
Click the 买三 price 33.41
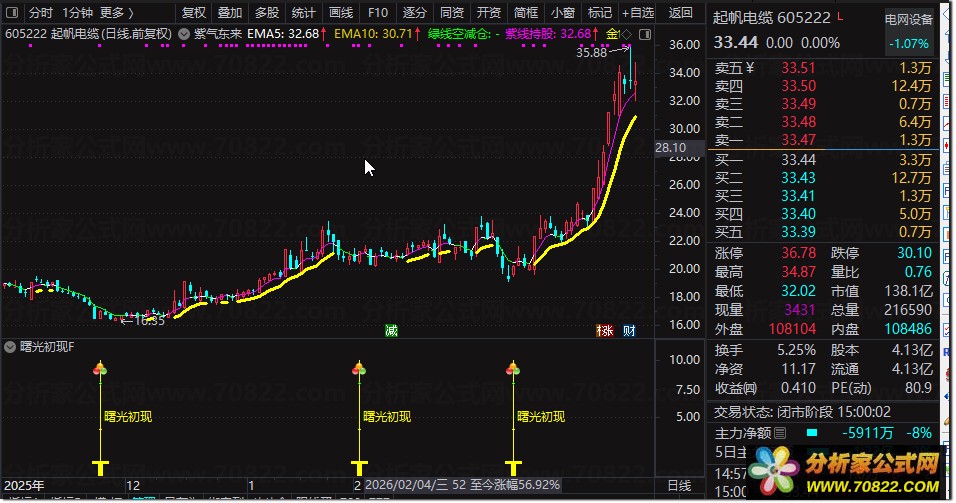coord(798,196)
